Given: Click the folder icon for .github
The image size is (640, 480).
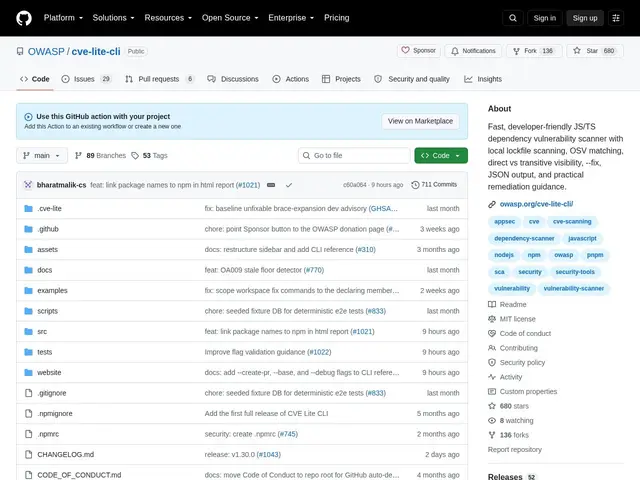Looking at the screenshot, I should 28,229.
